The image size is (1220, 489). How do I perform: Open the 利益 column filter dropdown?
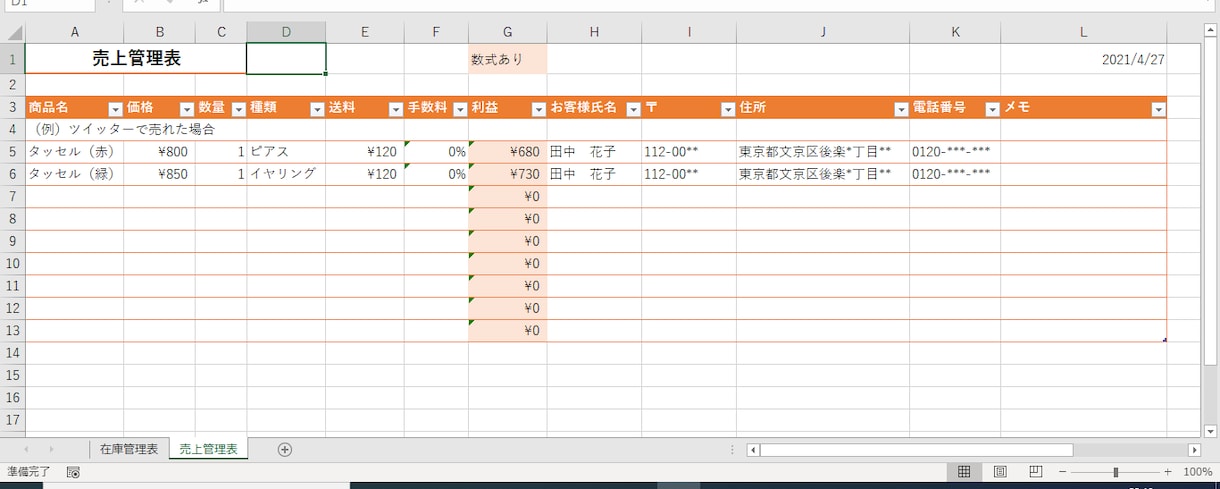pyautogui.click(x=538, y=110)
